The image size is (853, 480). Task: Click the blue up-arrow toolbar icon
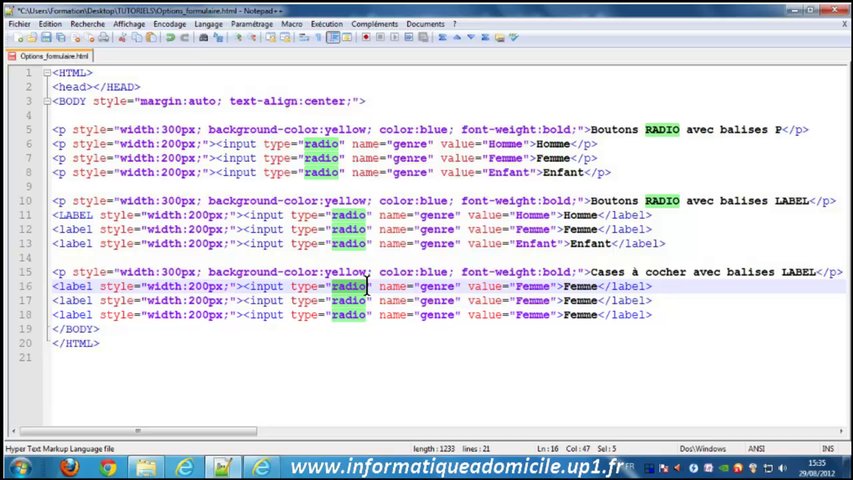coord(457,38)
